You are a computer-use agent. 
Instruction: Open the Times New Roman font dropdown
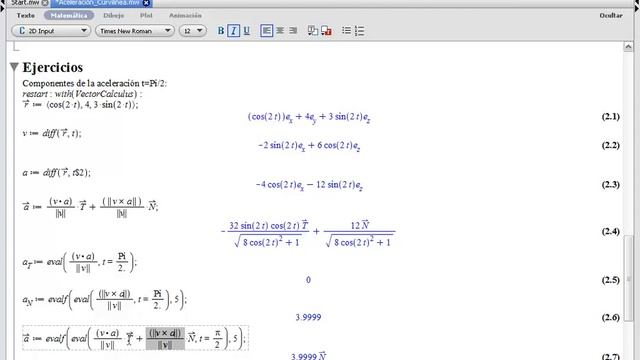(135, 31)
